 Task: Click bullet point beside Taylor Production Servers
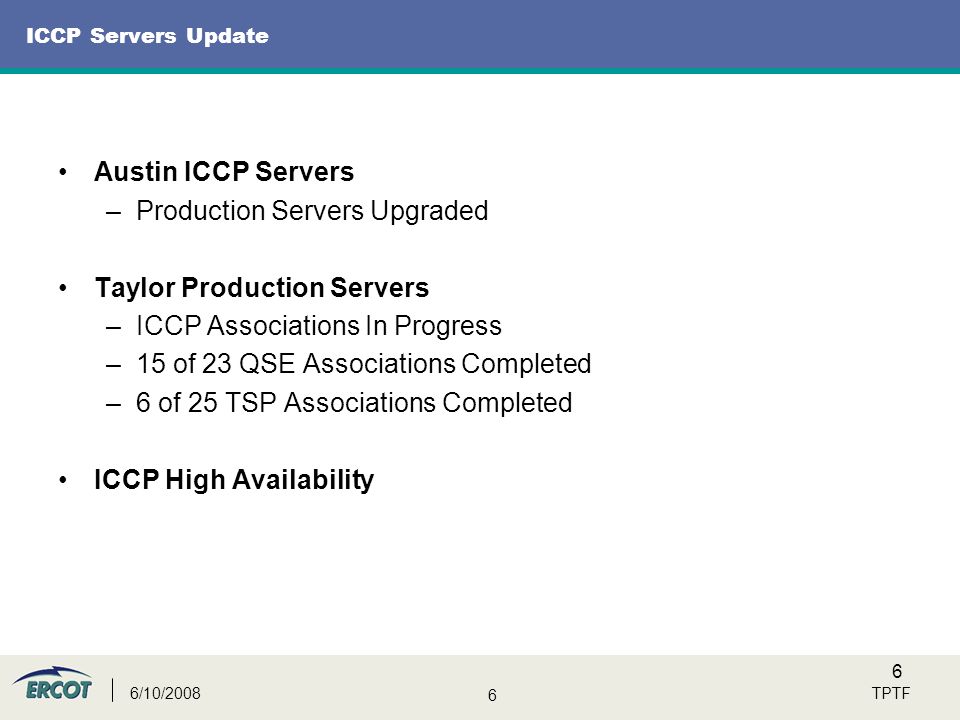tap(63, 288)
